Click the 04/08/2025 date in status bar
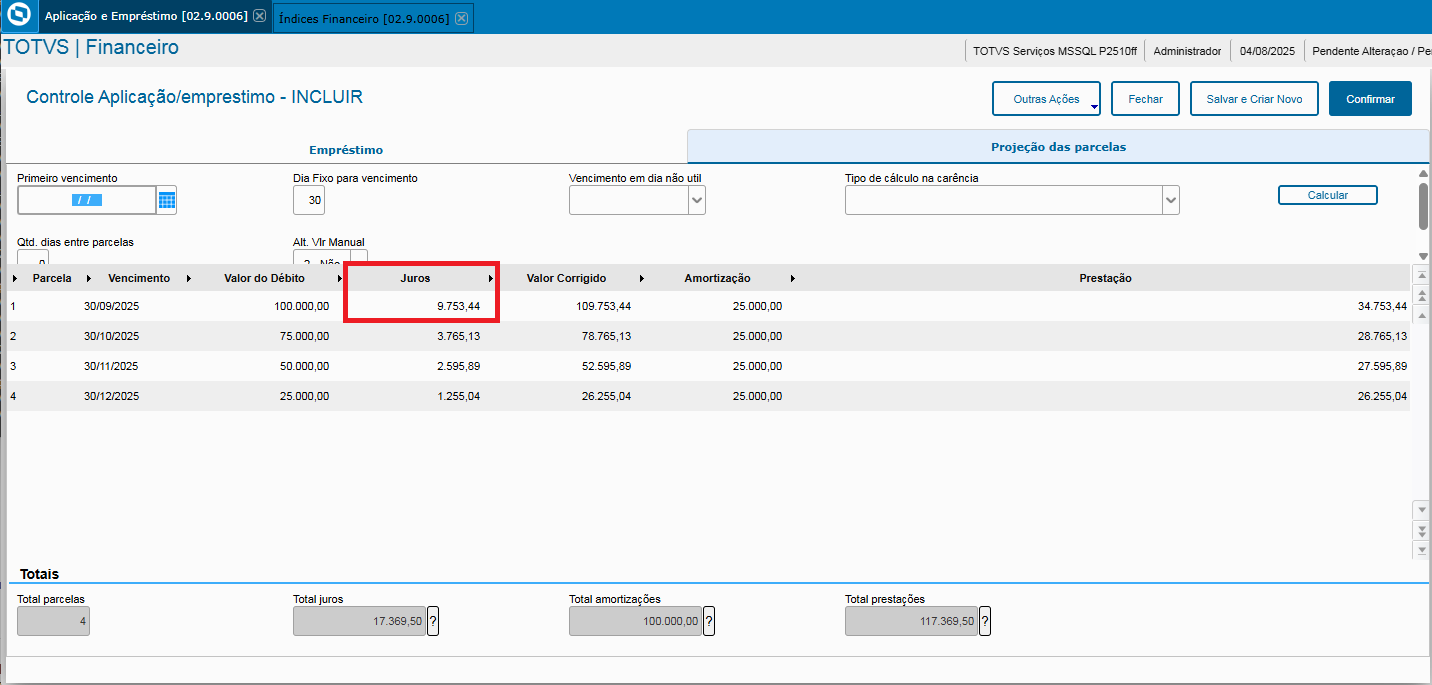The width and height of the screenshot is (1432, 685). [x=1267, y=50]
